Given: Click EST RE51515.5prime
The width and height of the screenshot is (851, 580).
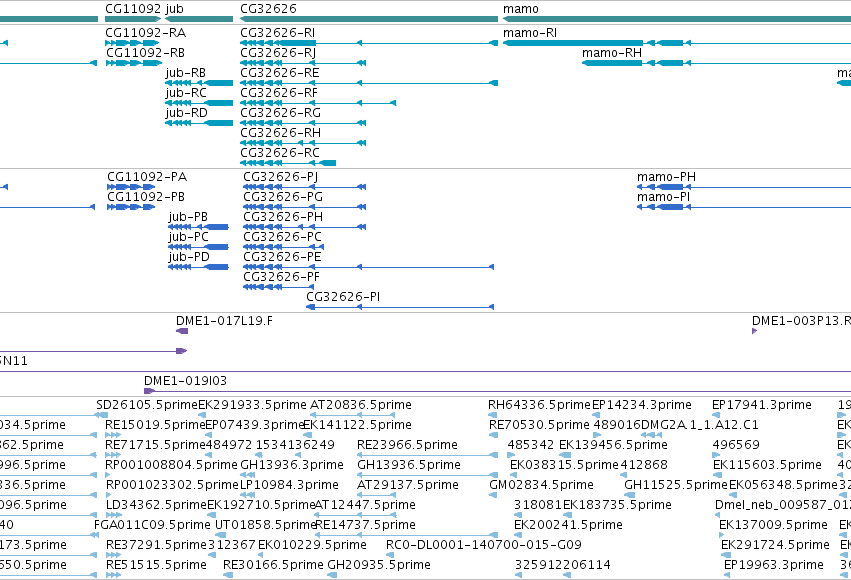Looking at the screenshot, I should 156,566.
